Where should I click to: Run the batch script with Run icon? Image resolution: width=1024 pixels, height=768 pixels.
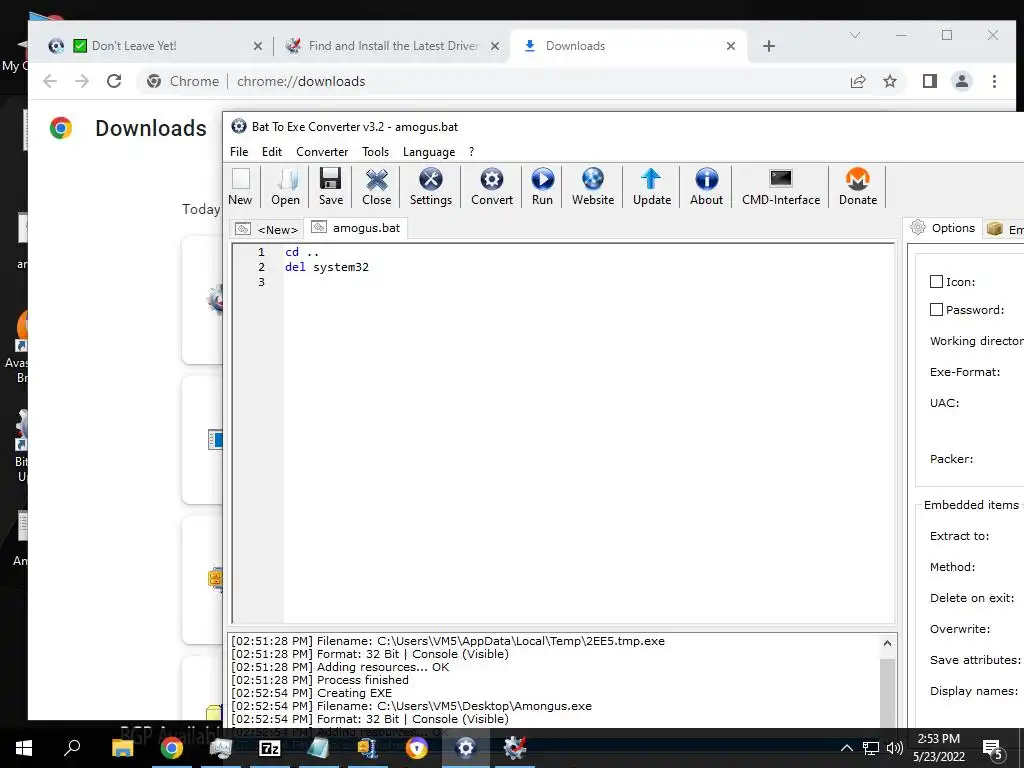[542, 187]
